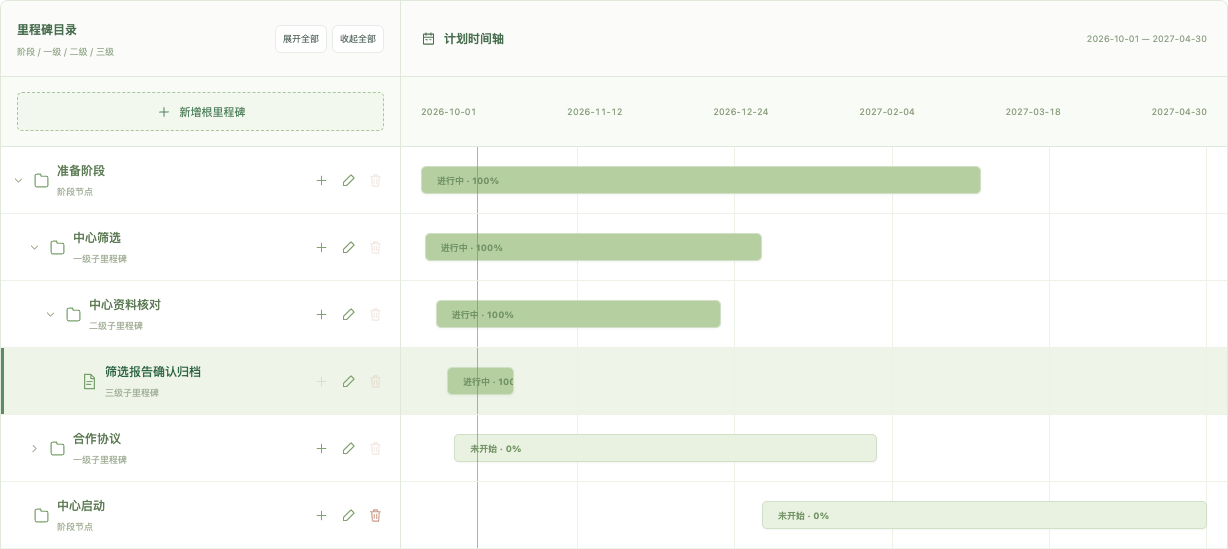The image size is (1228, 549).
Task: Add child milestone under 中心资料核对
Action: click(321, 315)
